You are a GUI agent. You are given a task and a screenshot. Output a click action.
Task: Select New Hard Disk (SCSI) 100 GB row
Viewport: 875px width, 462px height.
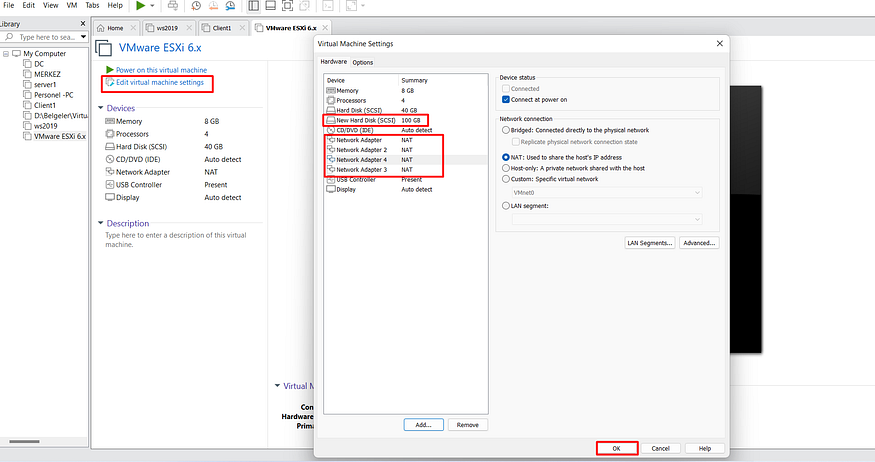click(x=406, y=120)
